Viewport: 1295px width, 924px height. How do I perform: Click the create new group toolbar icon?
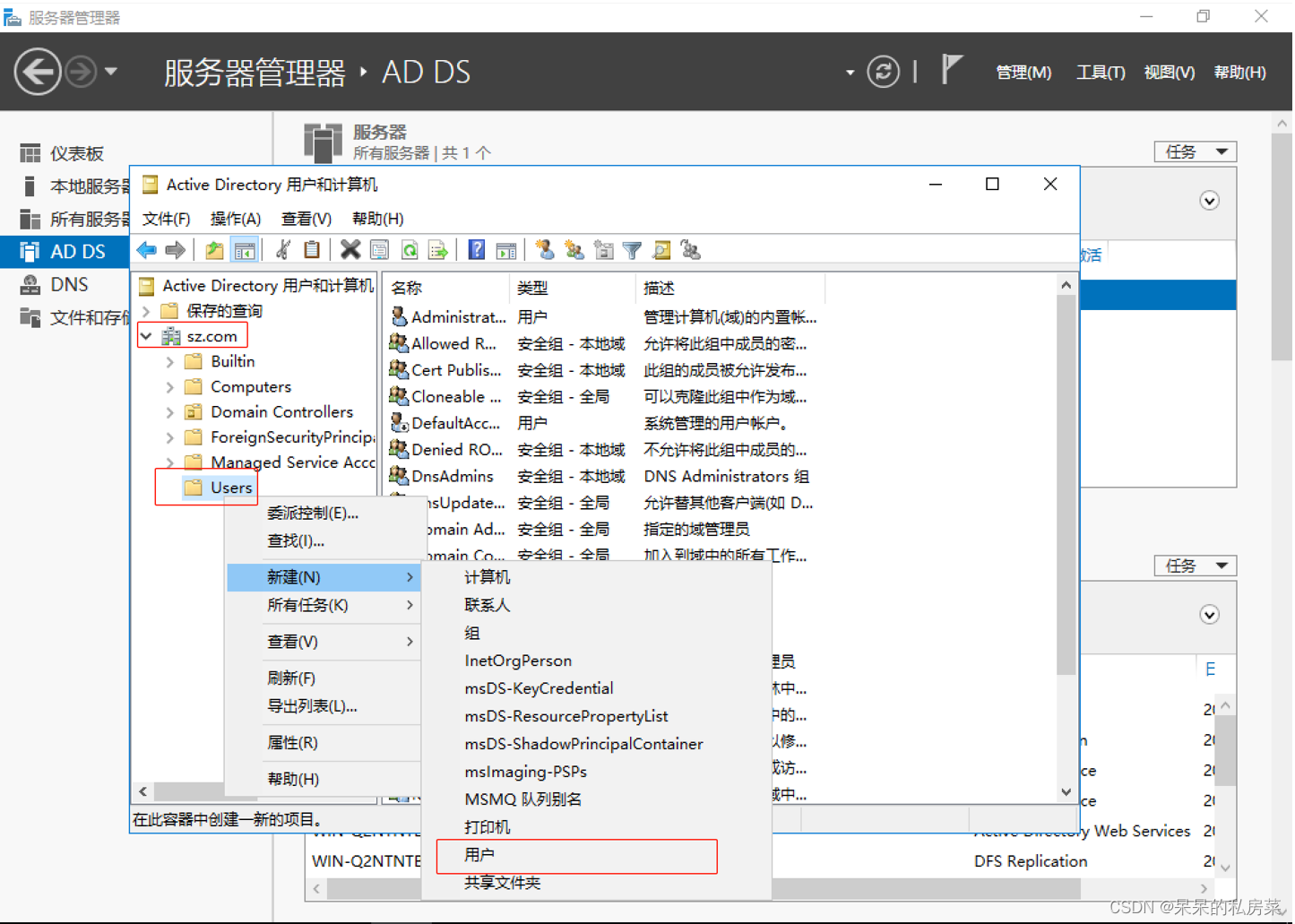[x=574, y=250]
